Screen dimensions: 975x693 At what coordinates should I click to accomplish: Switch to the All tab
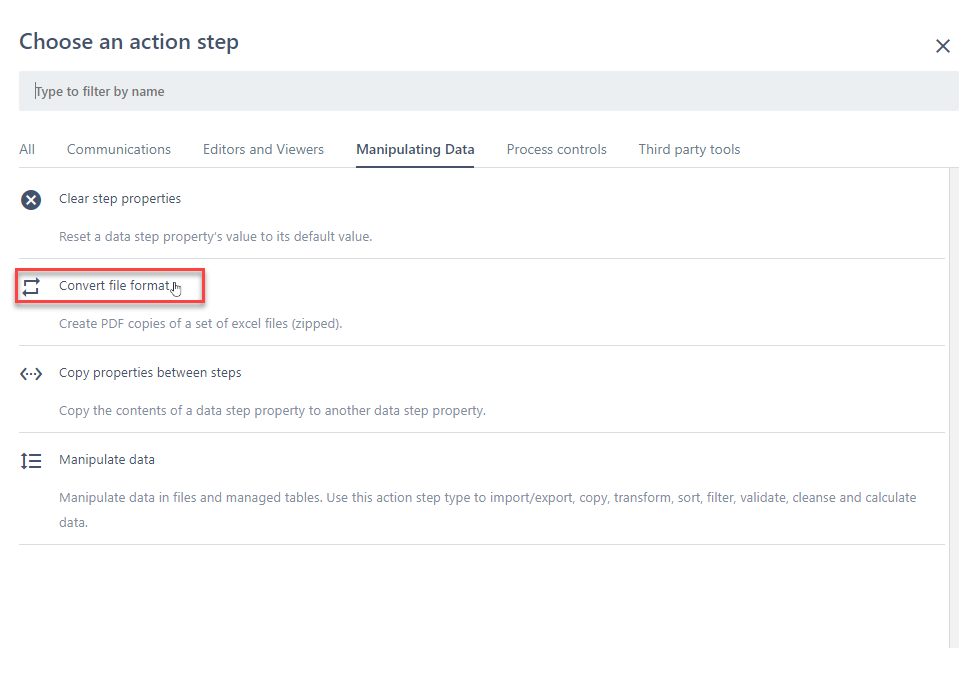[27, 150]
